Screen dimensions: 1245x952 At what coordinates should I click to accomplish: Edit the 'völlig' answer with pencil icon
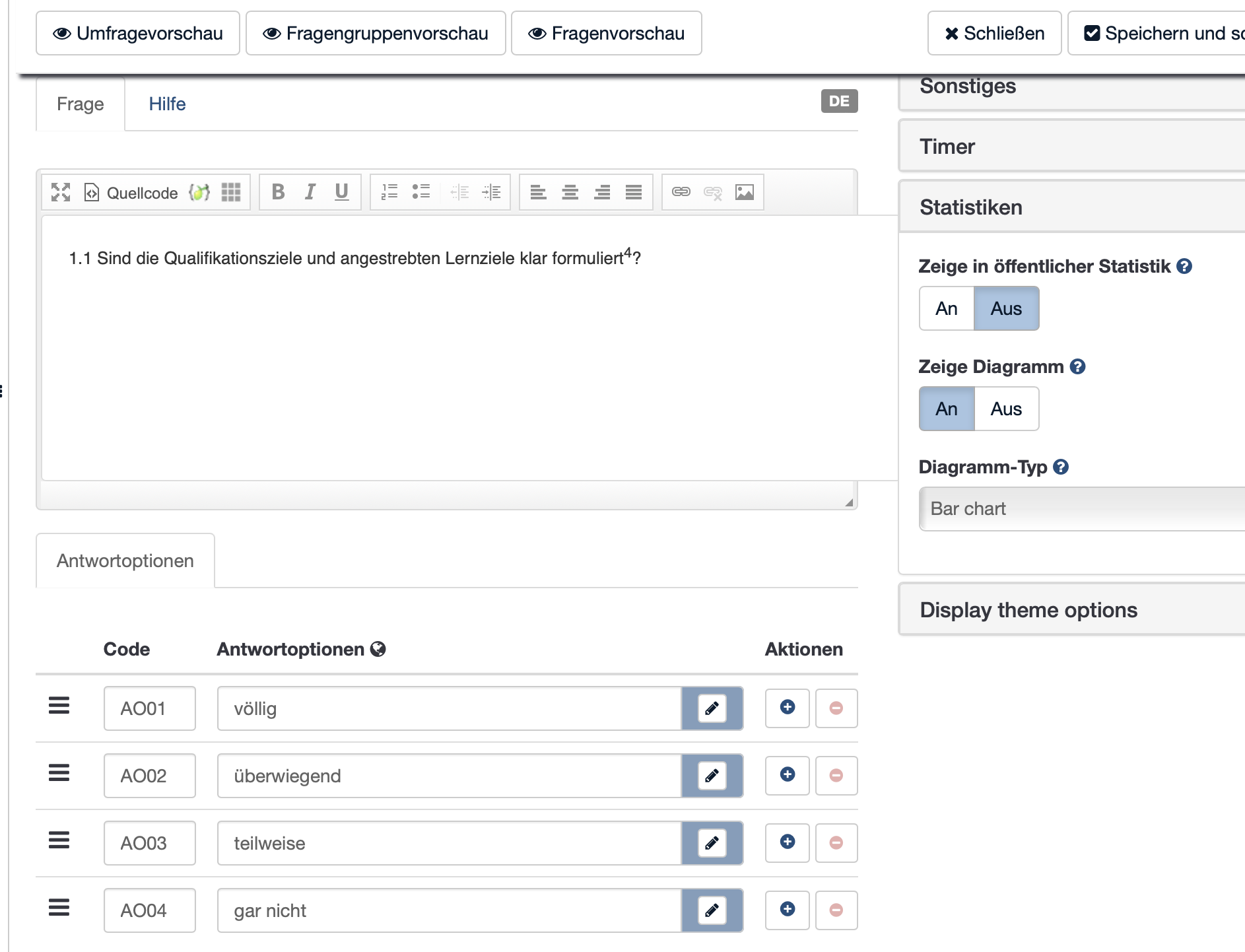coord(712,708)
